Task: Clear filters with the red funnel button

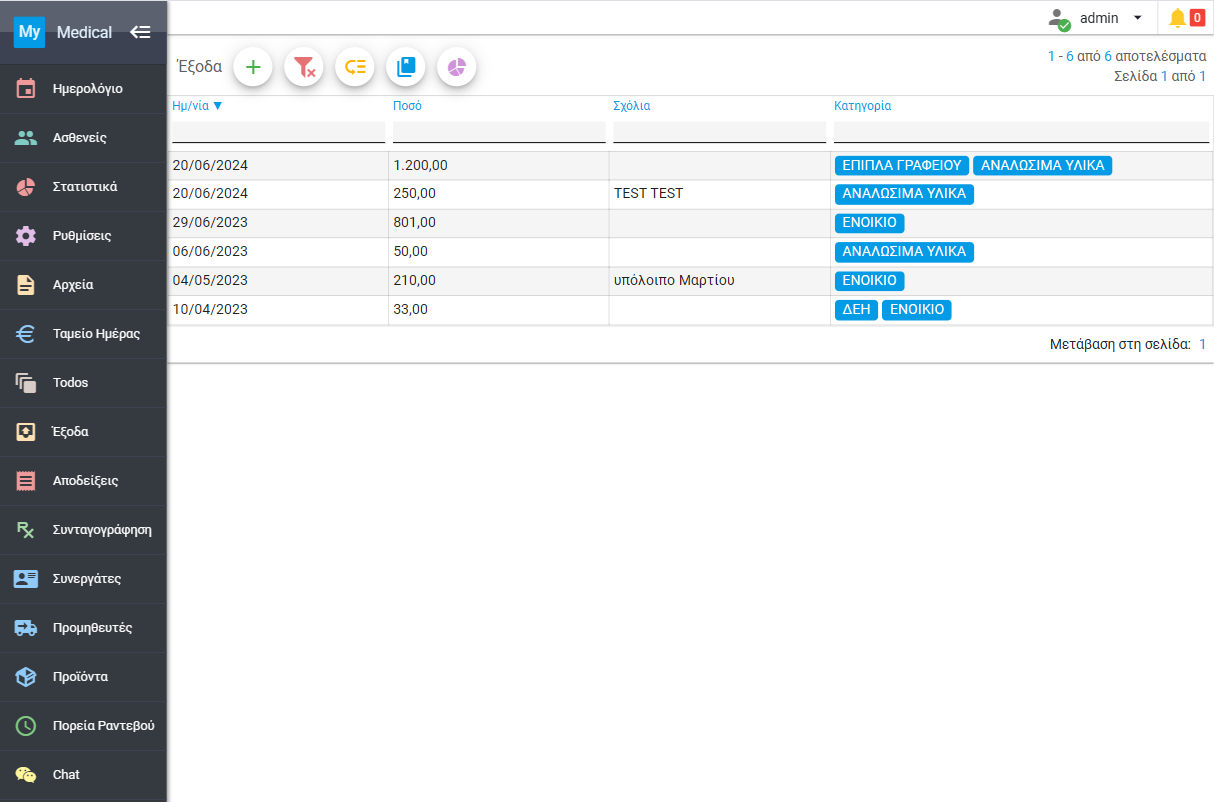Action: (304, 67)
